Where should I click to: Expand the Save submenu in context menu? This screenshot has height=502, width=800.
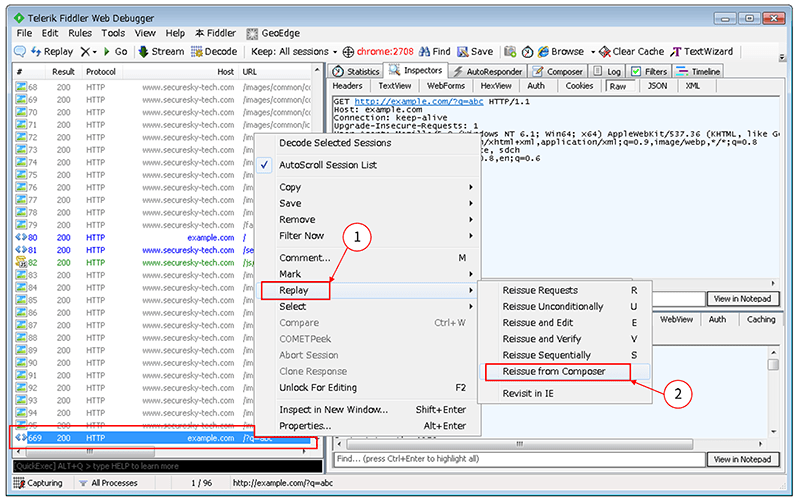point(367,203)
